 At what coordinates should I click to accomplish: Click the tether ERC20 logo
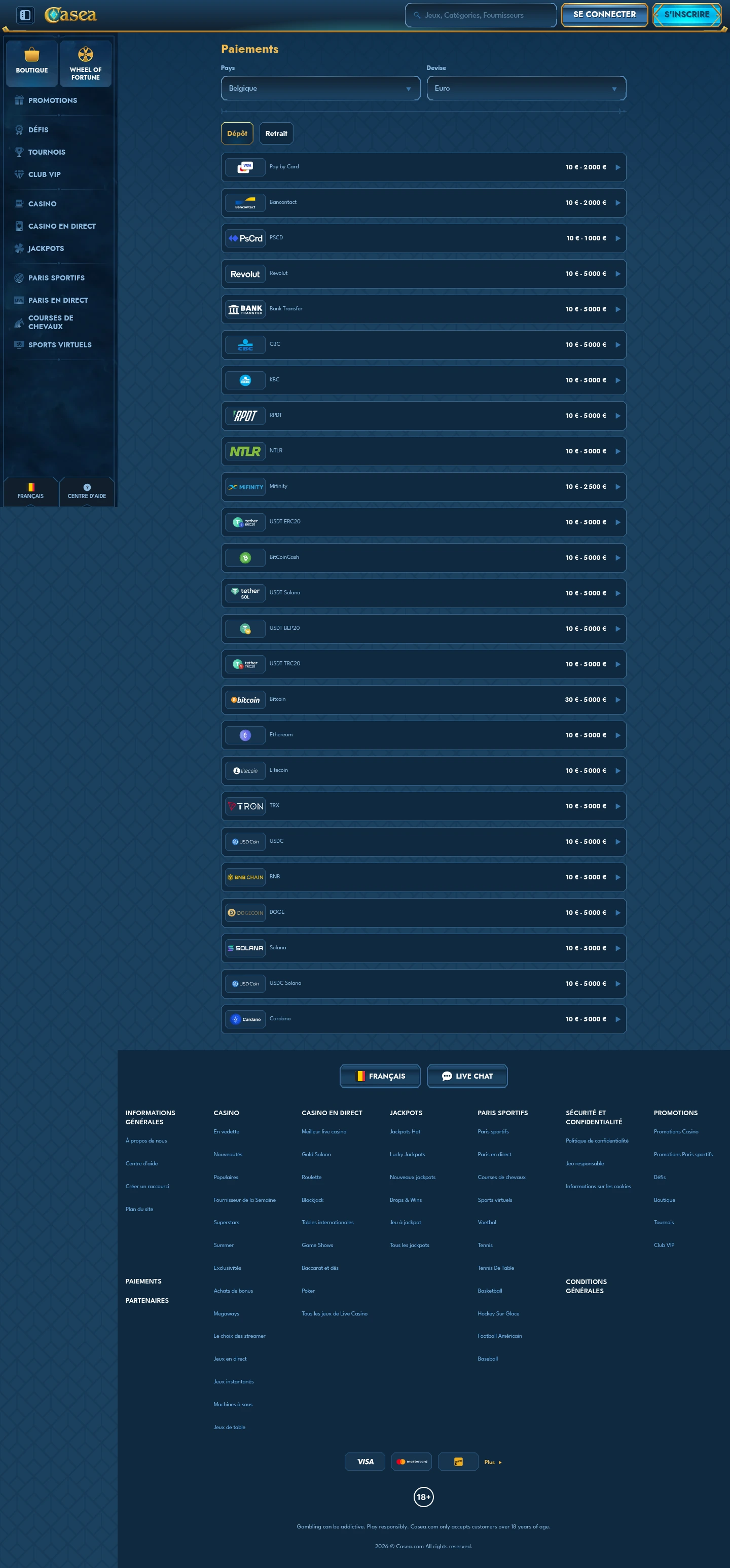[x=245, y=522]
